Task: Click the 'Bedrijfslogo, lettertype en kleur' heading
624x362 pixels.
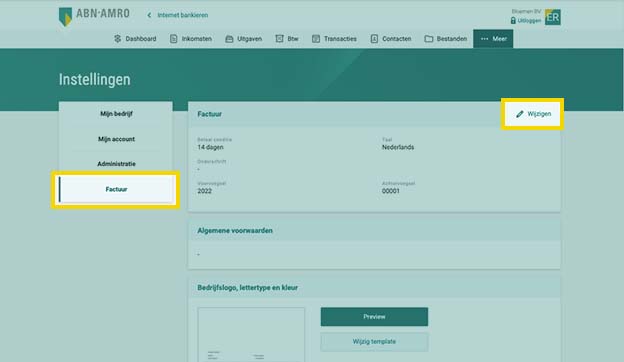Action: (x=248, y=288)
